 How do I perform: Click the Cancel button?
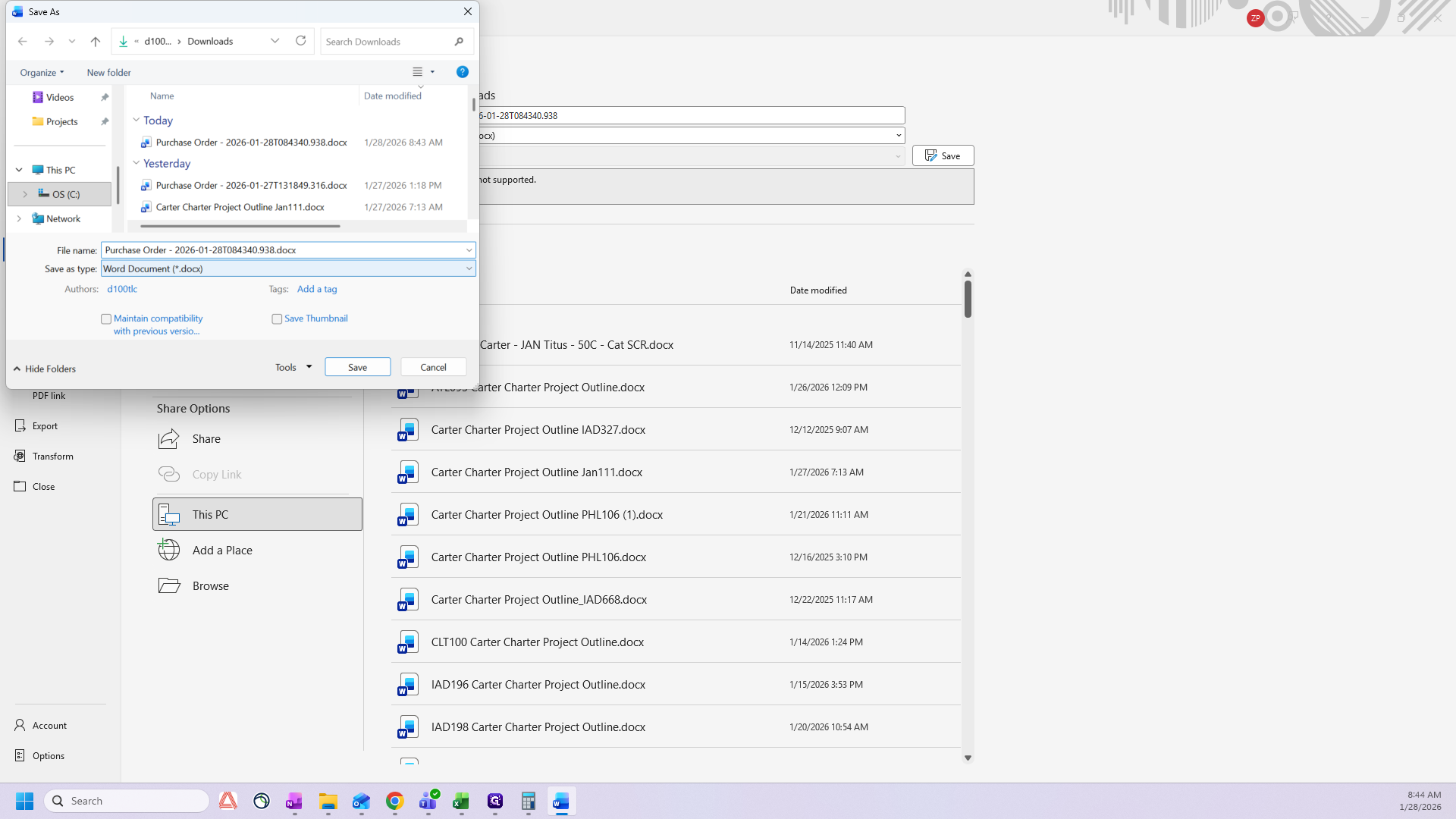point(433,367)
